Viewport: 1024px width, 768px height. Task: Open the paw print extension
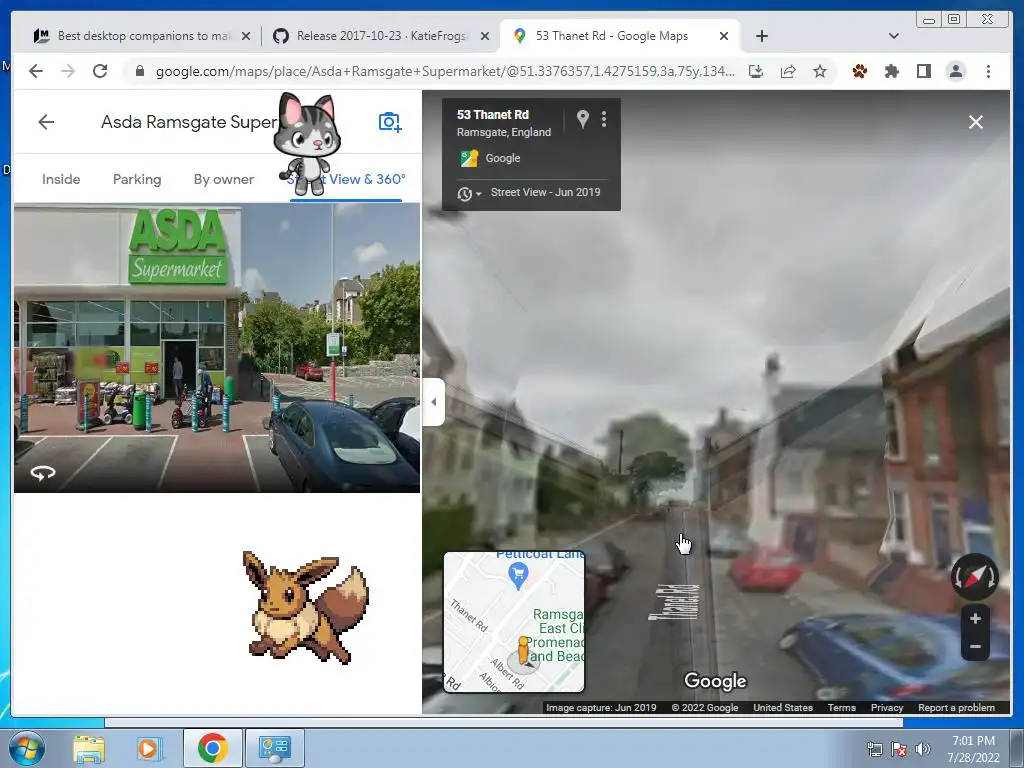(x=860, y=71)
